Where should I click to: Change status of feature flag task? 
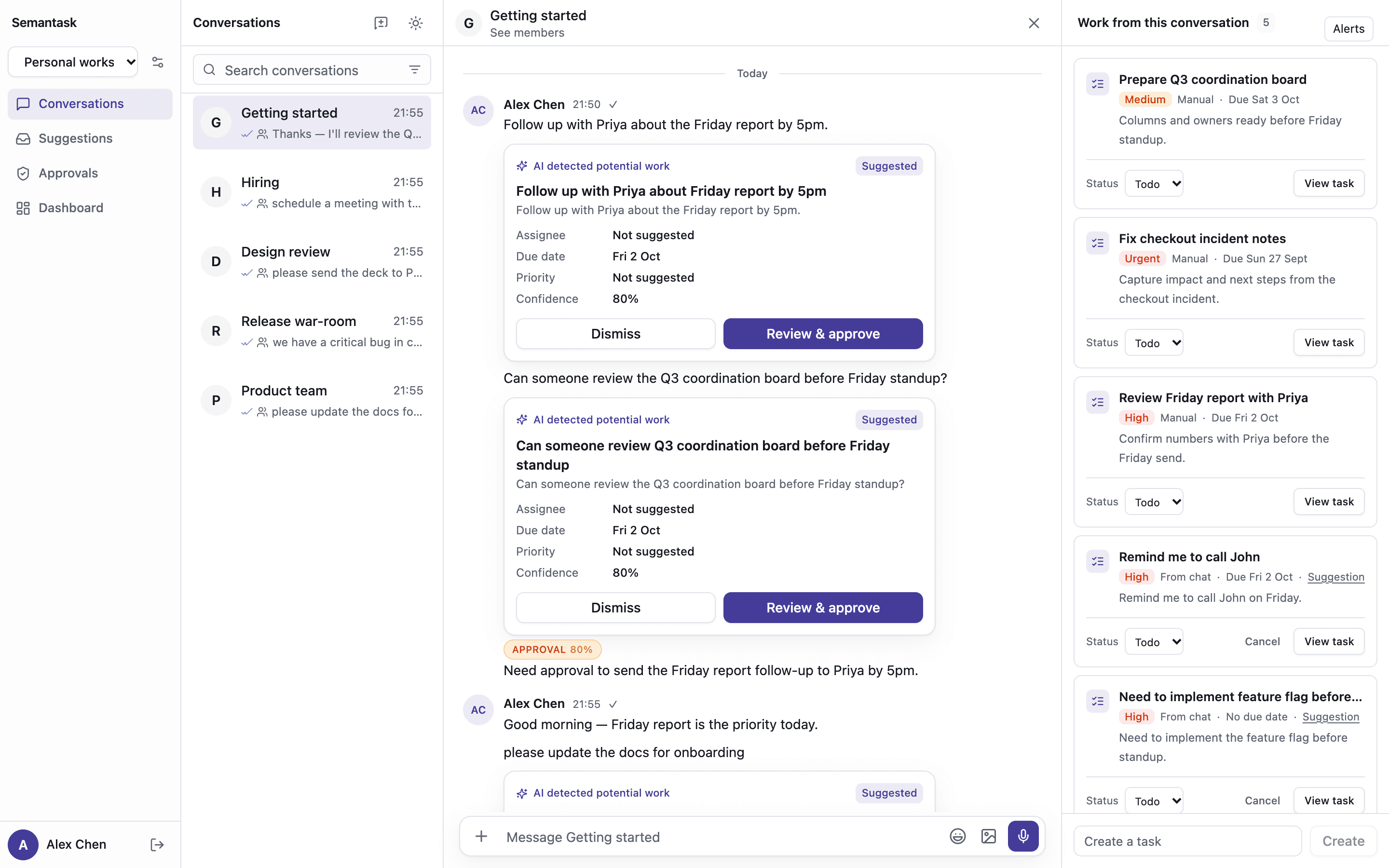[1154, 801]
